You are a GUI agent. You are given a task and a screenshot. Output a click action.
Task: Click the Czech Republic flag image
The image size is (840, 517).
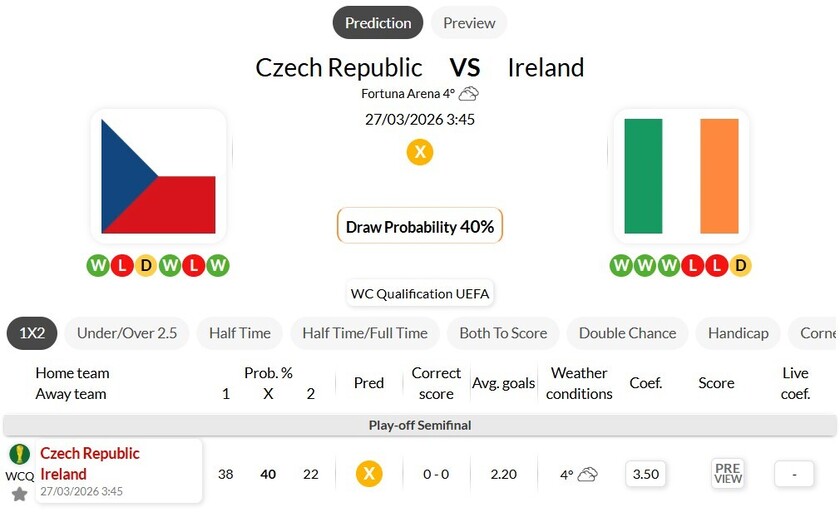[x=159, y=176]
